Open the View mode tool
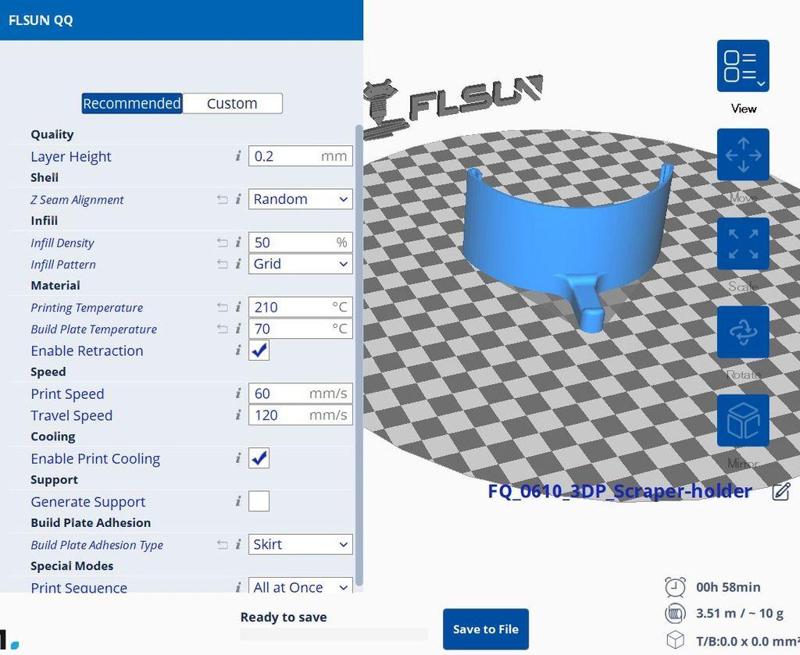Viewport: 800px width, 655px height. 743,66
